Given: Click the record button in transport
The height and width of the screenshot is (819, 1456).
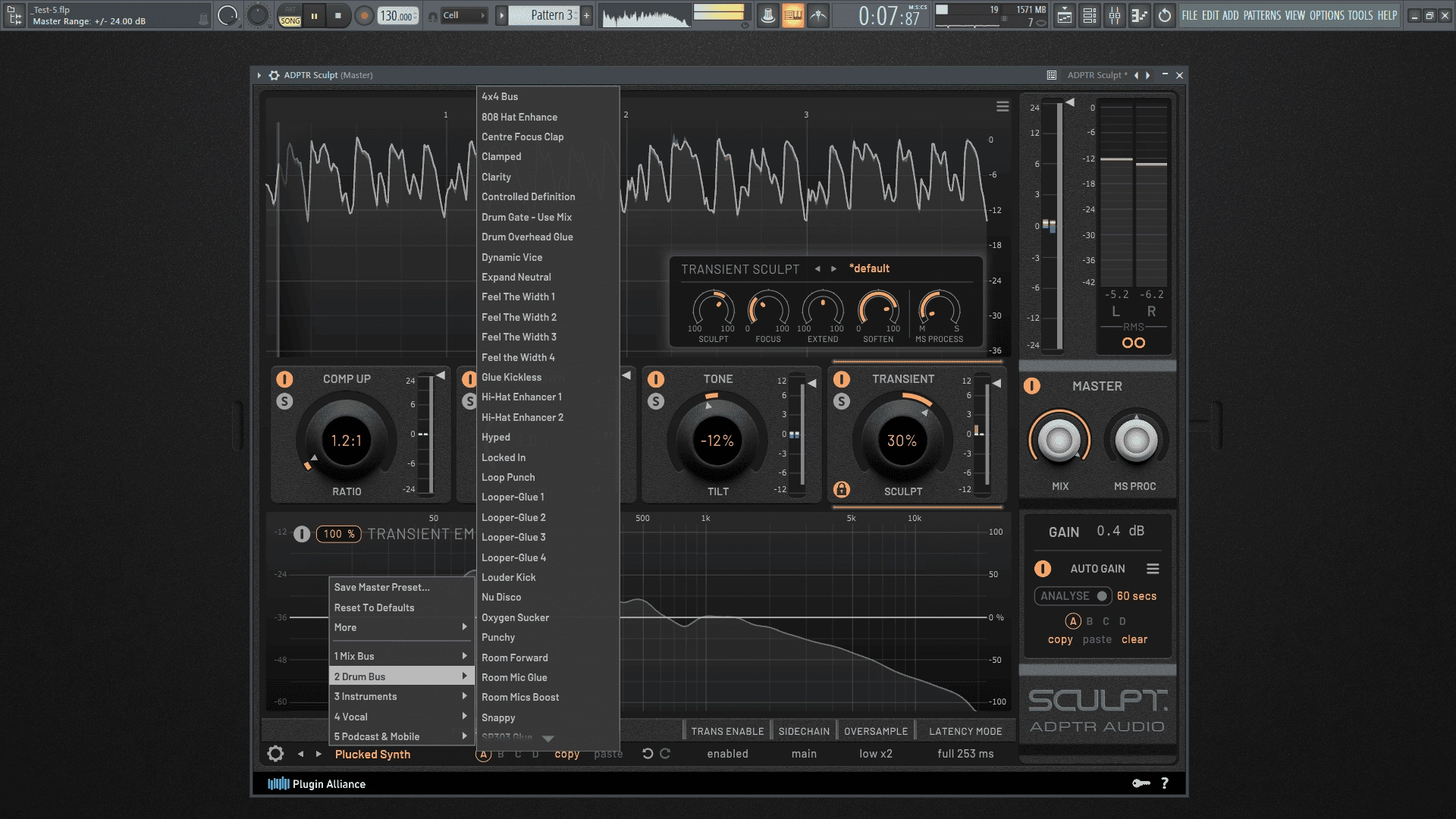Looking at the screenshot, I should tap(364, 15).
